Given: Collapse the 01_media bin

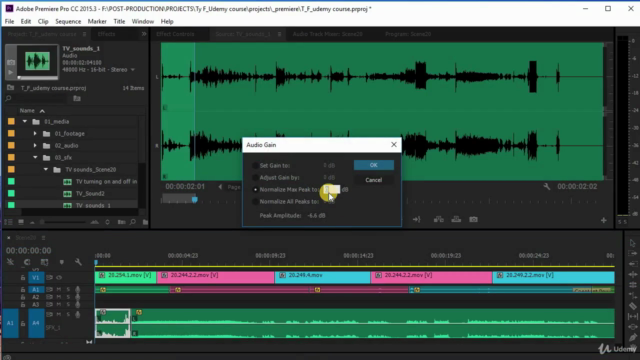Looking at the screenshot, I should tap(25, 122).
